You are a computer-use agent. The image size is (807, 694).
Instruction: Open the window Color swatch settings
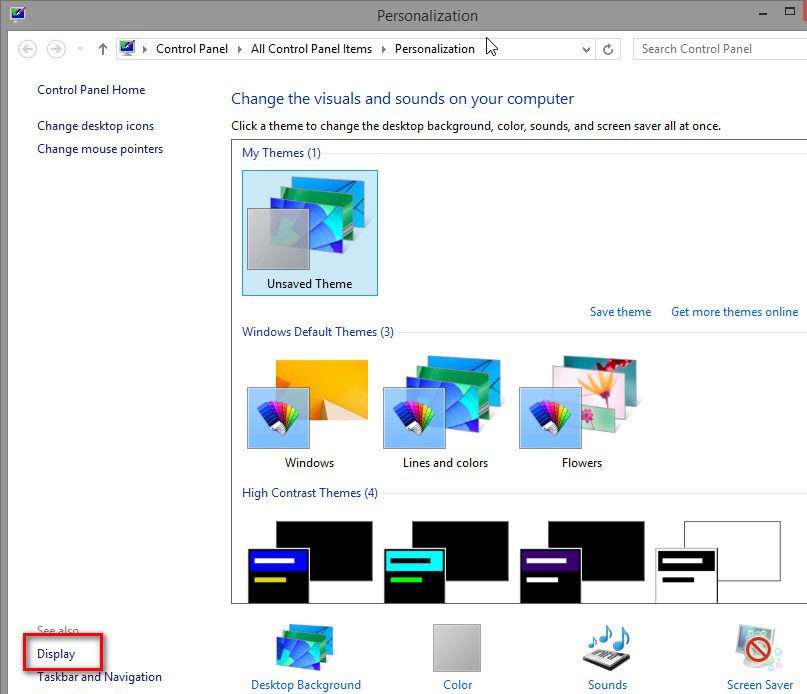(x=457, y=648)
